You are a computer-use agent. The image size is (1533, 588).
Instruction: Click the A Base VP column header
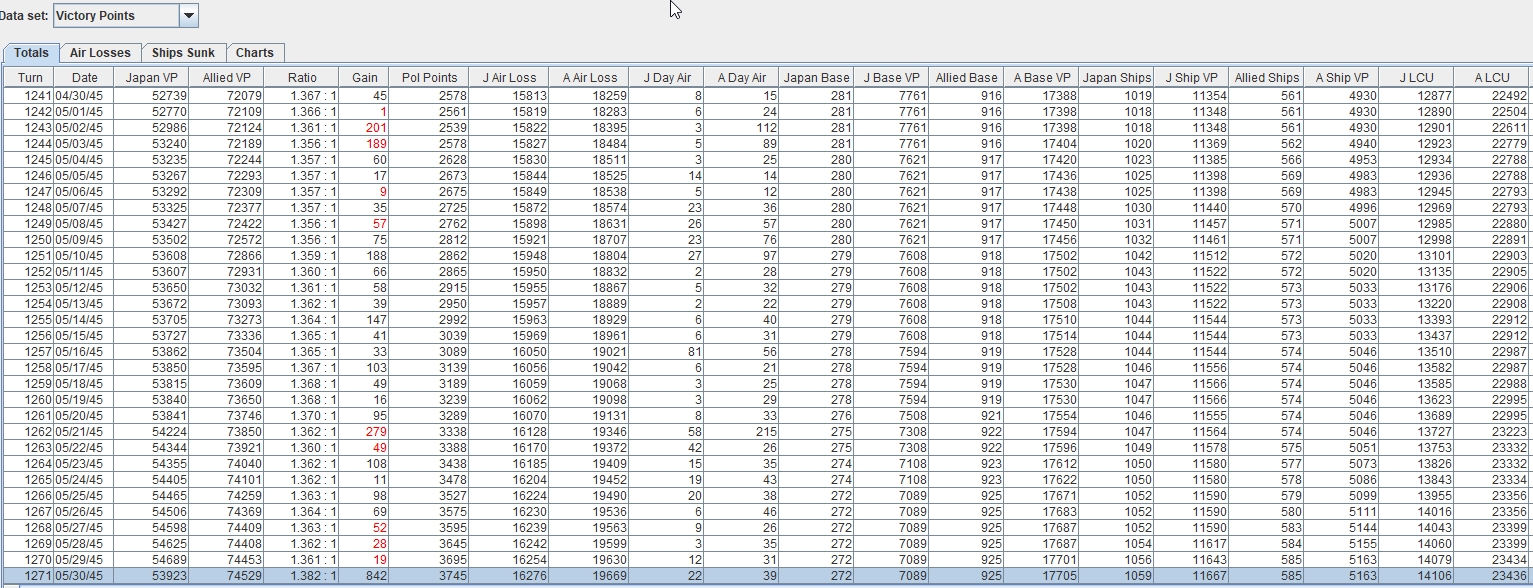[1042, 77]
